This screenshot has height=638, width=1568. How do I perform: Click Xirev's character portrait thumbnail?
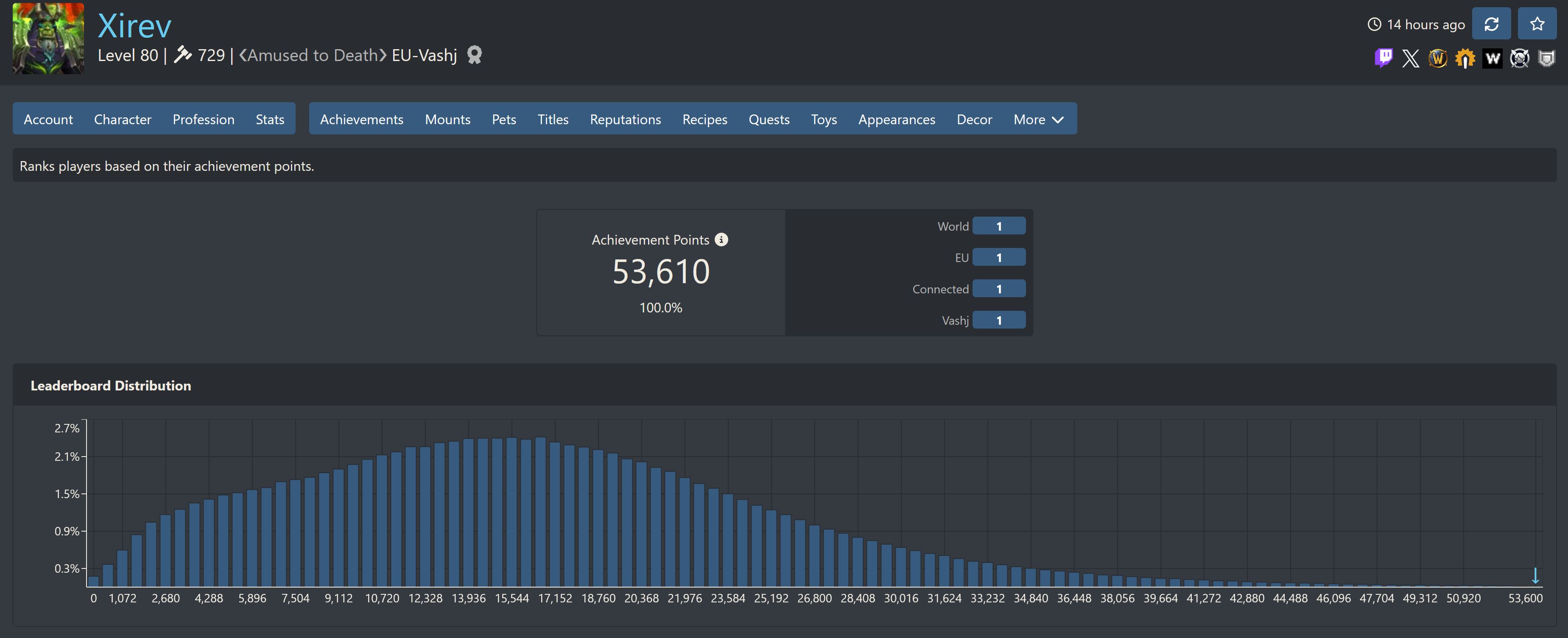48,38
